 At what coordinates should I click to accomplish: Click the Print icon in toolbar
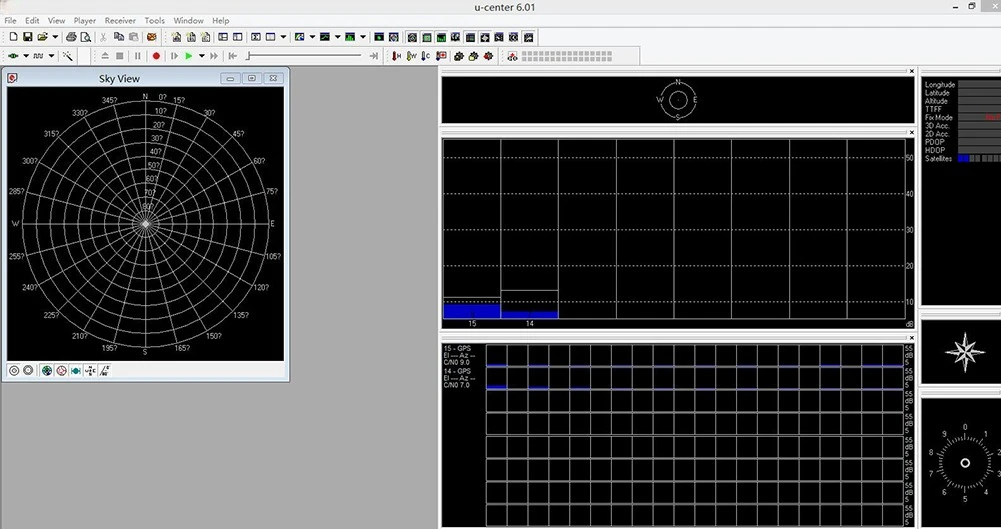tap(71, 37)
